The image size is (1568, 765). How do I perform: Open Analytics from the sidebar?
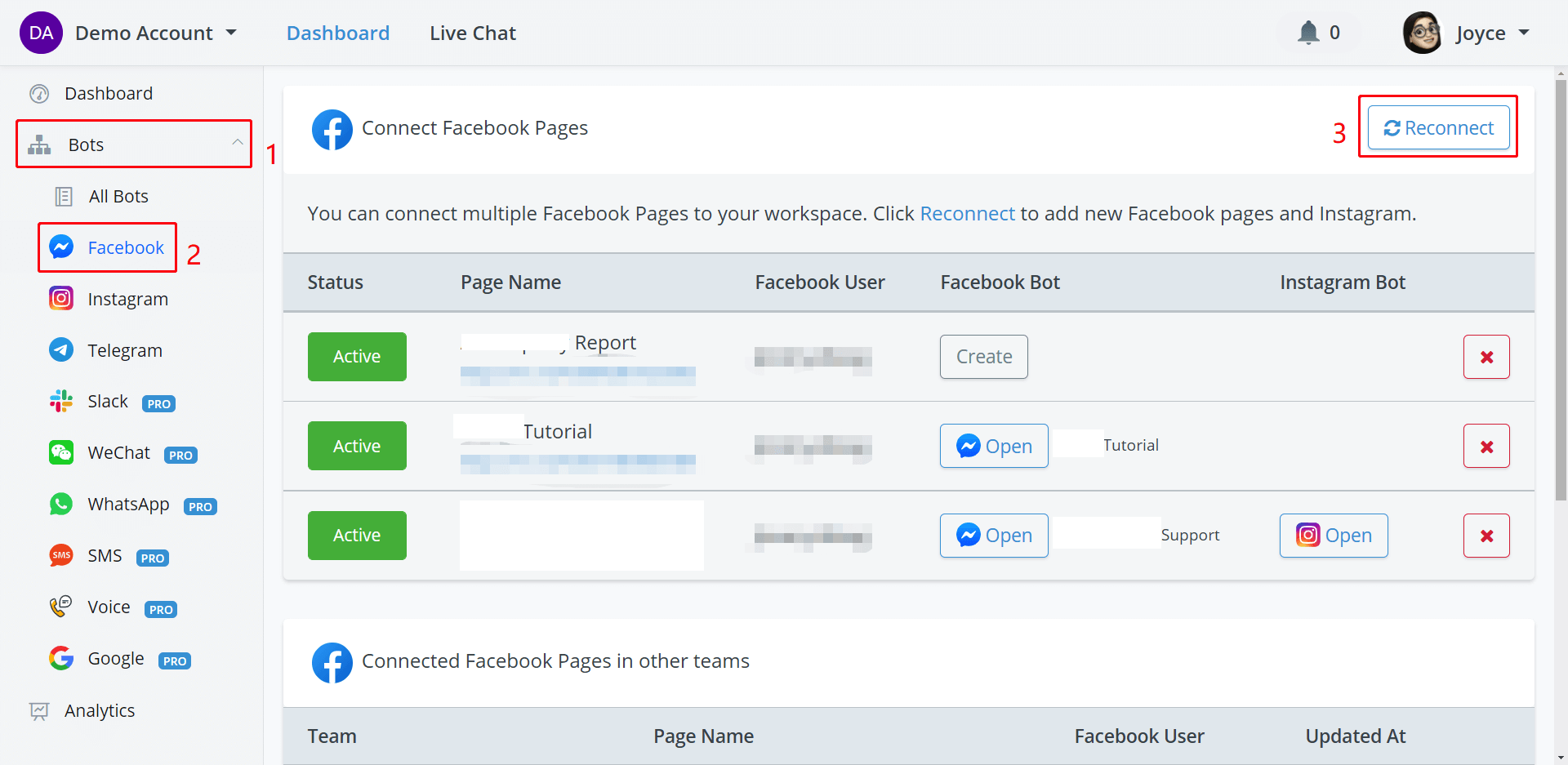100,710
